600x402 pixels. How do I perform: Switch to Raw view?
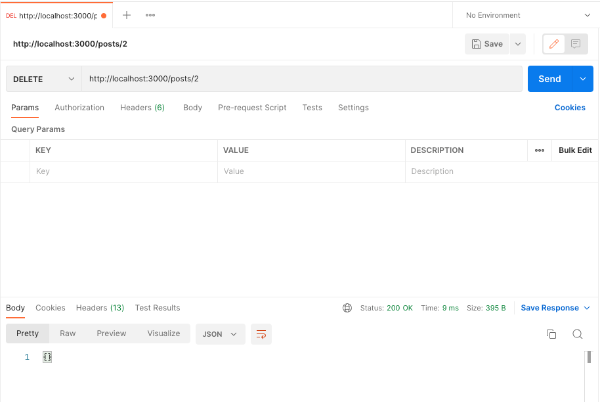pyautogui.click(x=68, y=334)
